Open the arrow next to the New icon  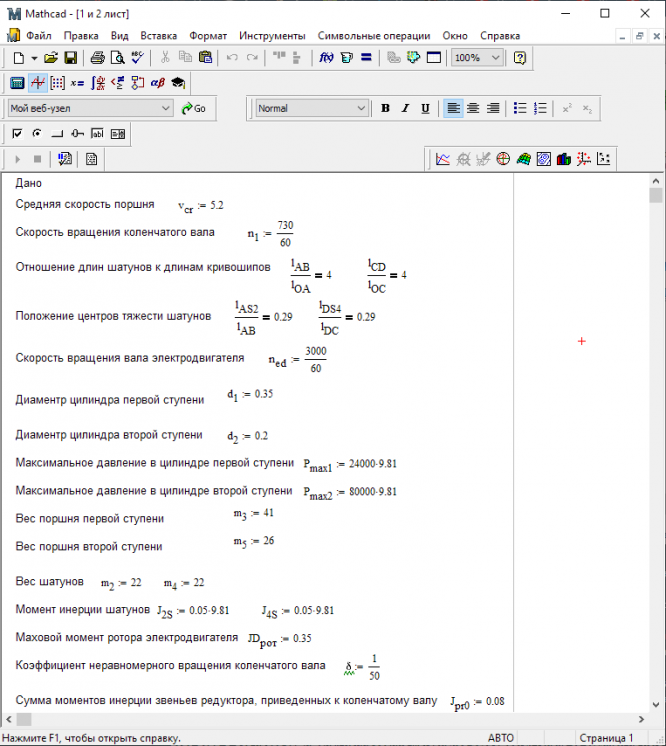pos(34,58)
